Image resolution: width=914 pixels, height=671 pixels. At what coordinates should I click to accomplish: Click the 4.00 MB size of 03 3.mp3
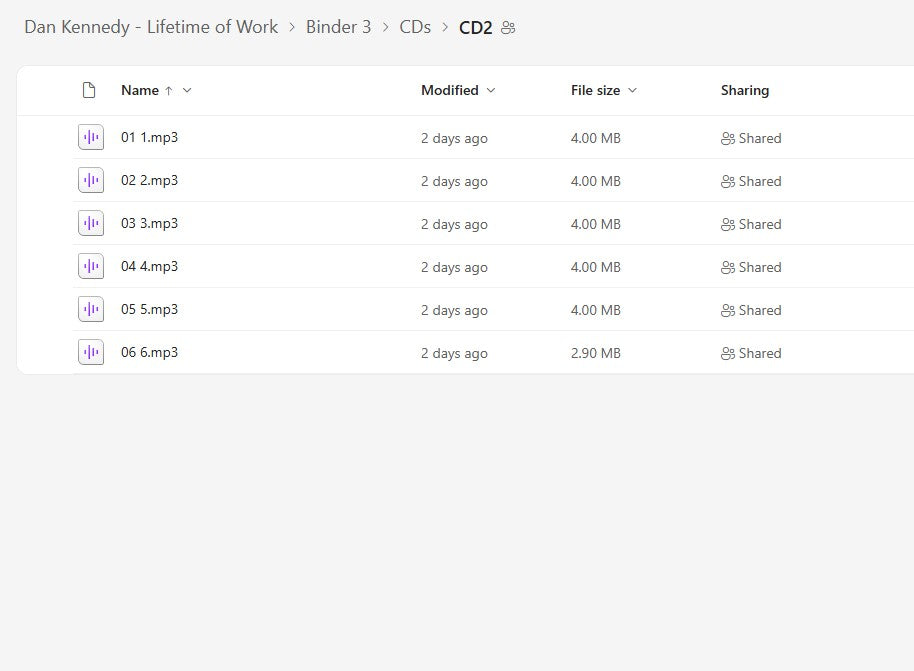click(596, 224)
